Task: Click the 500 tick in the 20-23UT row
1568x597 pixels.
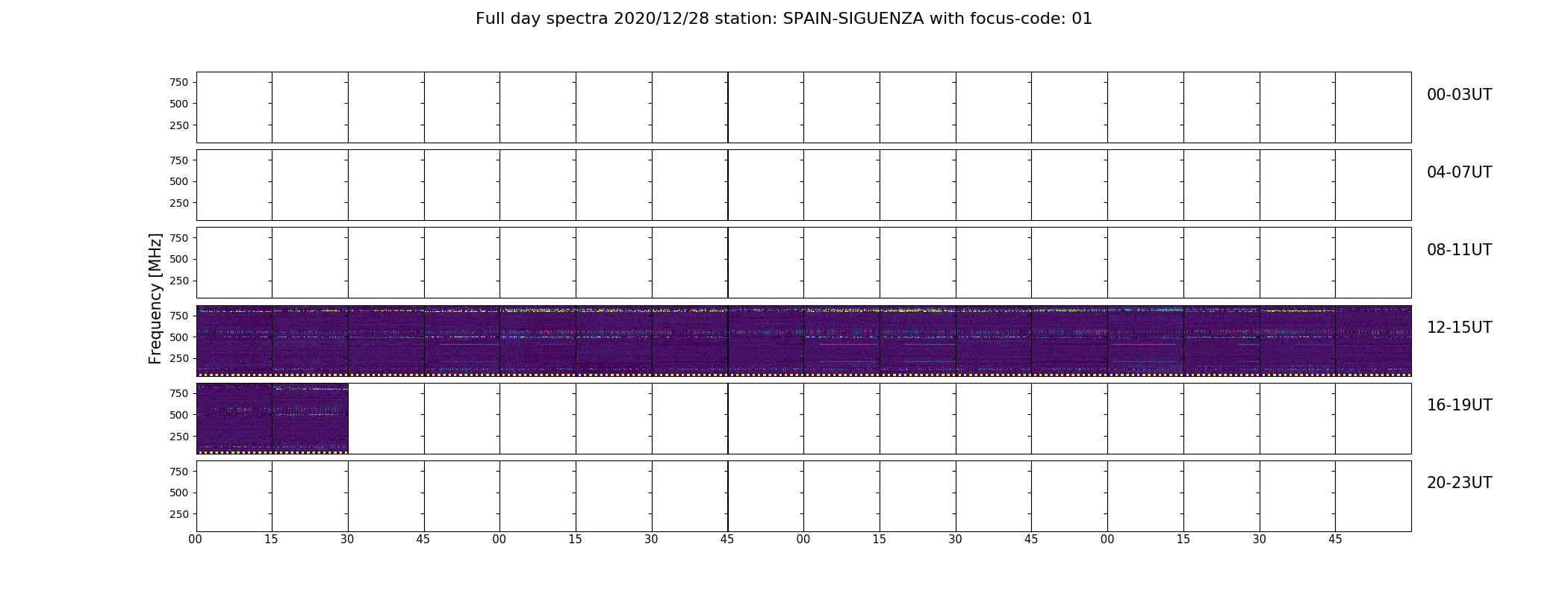Action: (x=179, y=493)
